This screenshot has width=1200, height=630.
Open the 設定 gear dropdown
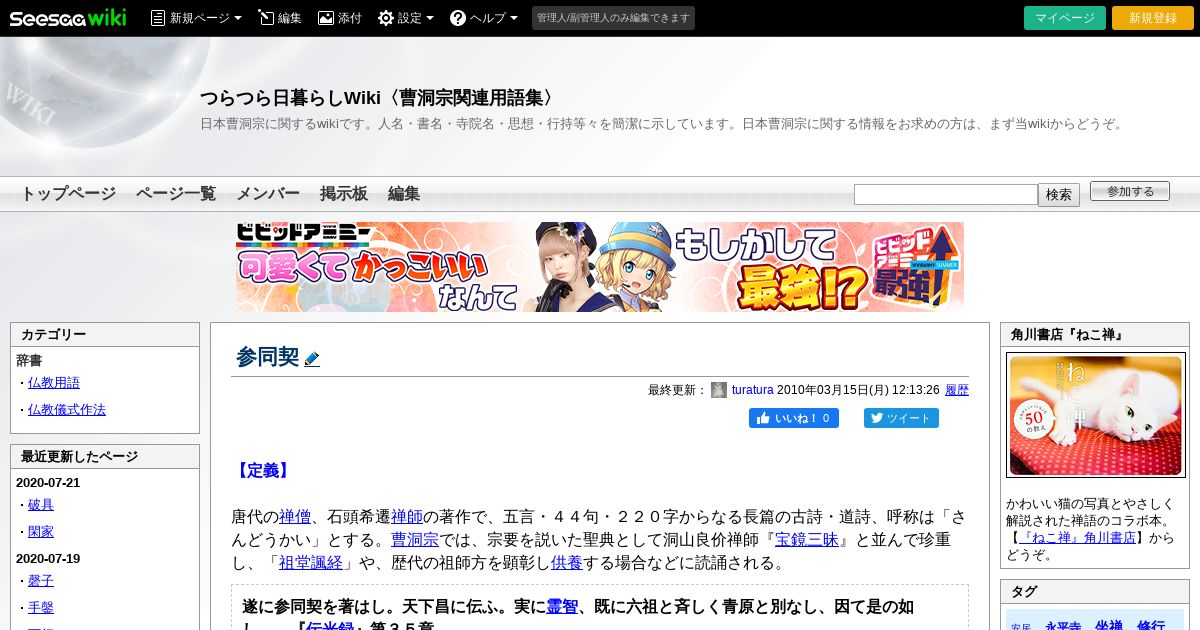click(405, 18)
